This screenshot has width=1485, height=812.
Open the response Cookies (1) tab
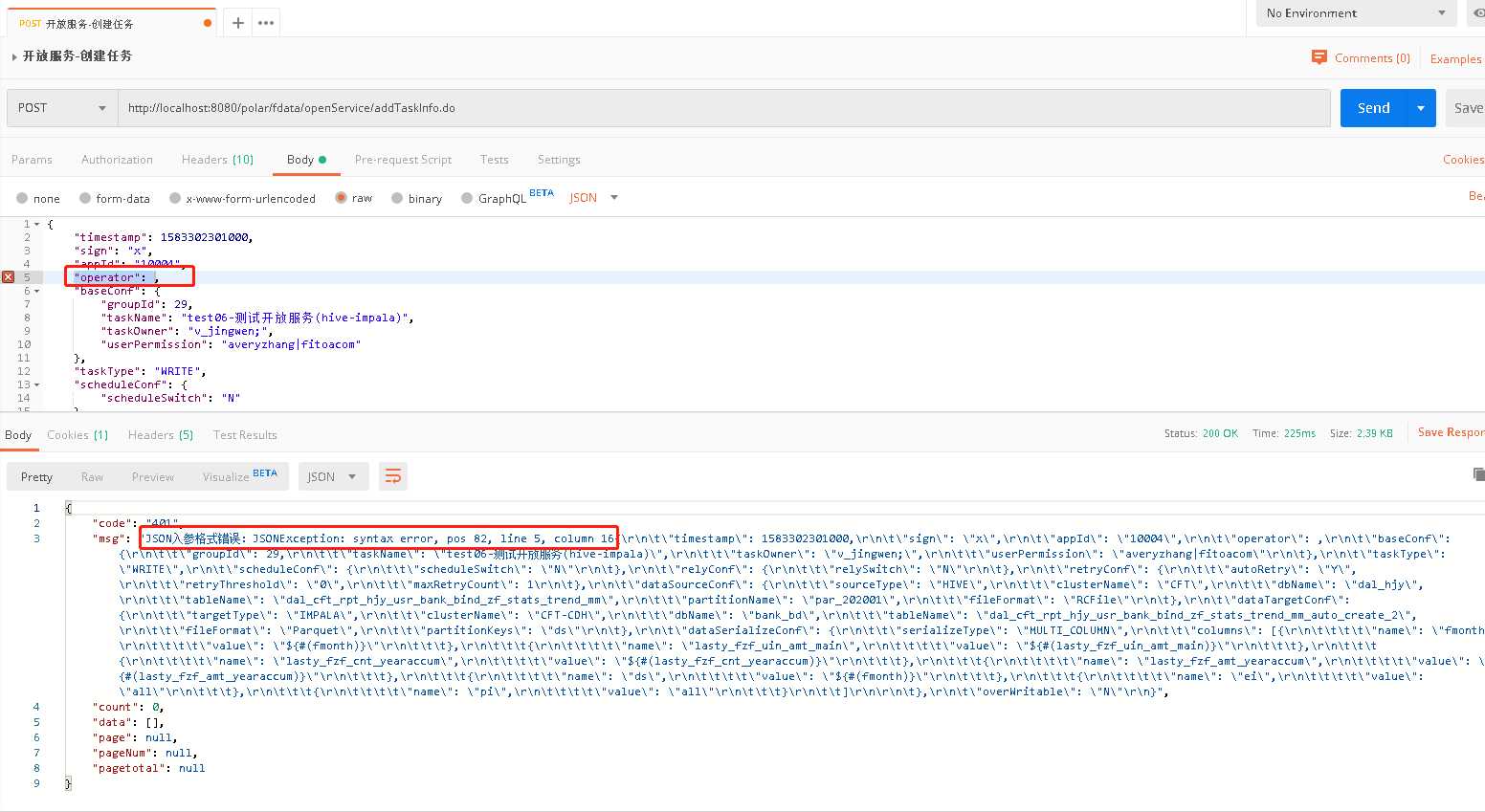tap(78, 435)
